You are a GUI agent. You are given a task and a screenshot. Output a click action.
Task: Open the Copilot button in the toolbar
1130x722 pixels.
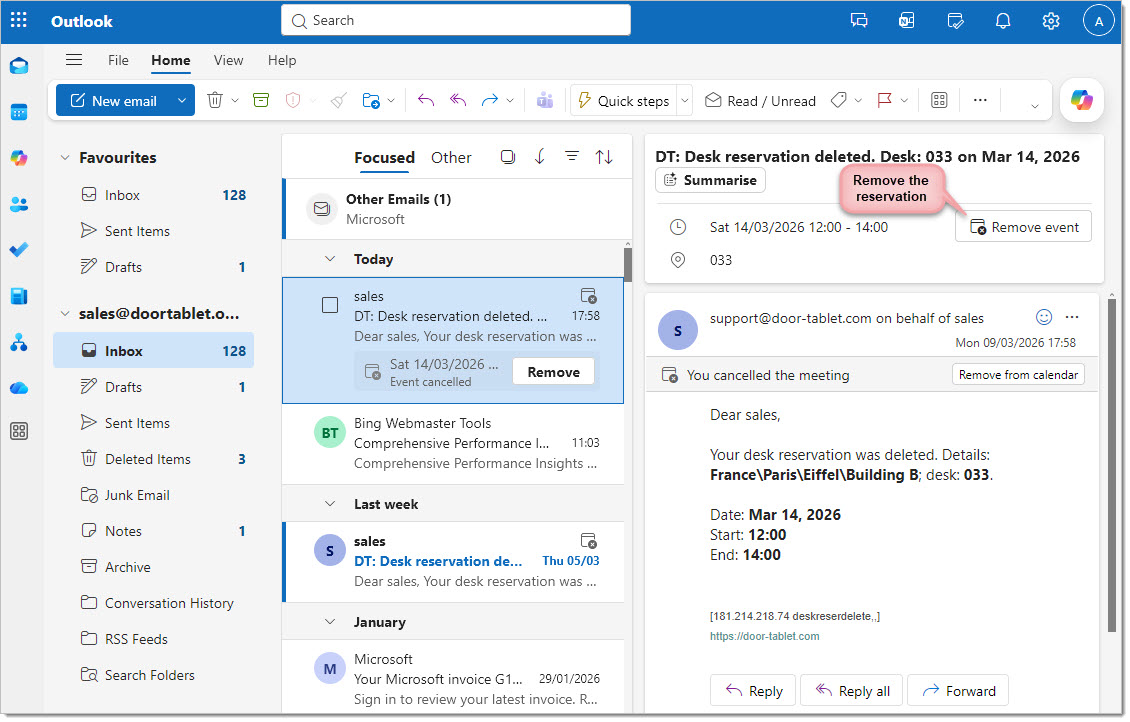pyautogui.click(x=1081, y=100)
